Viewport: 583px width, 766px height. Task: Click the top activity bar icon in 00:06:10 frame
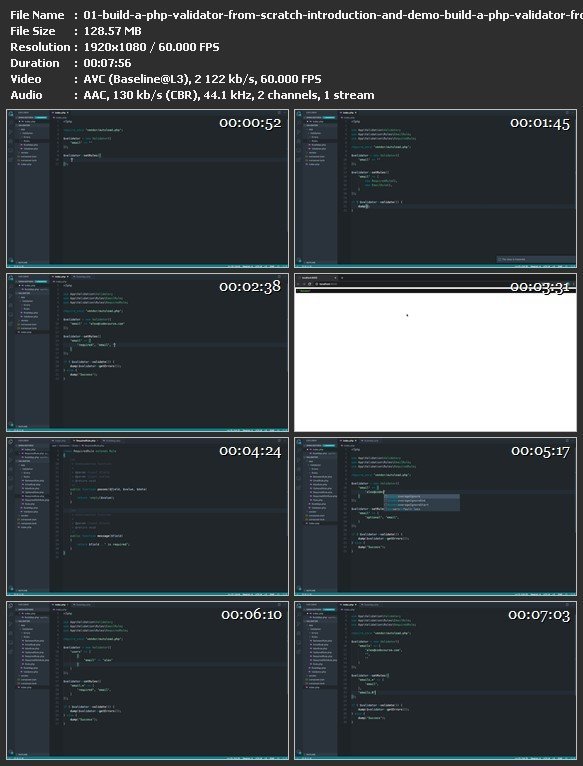pos(10,606)
